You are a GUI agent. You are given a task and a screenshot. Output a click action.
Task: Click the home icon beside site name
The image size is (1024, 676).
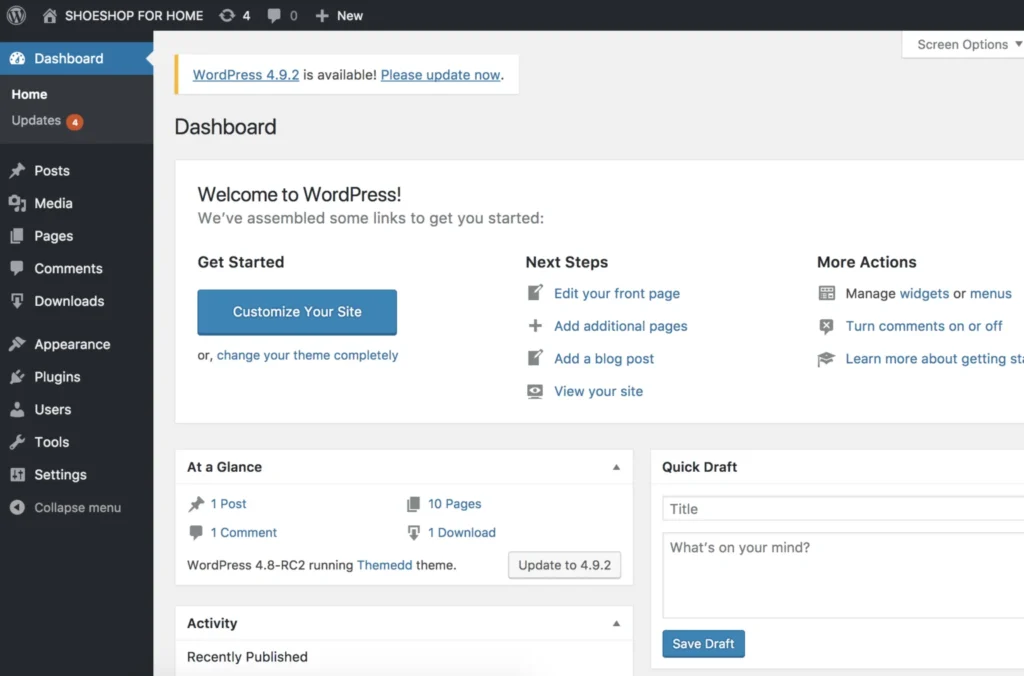pos(50,16)
